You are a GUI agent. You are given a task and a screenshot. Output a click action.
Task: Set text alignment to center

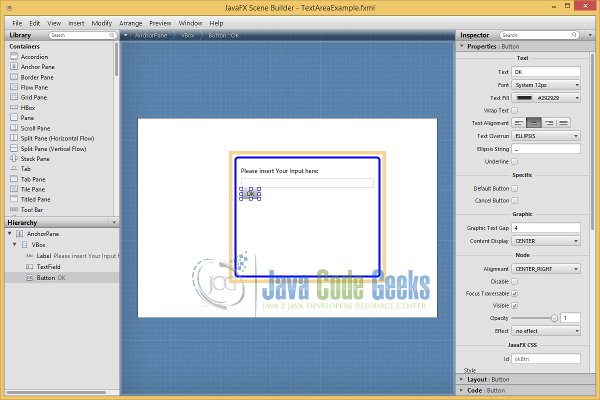tap(534, 123)
